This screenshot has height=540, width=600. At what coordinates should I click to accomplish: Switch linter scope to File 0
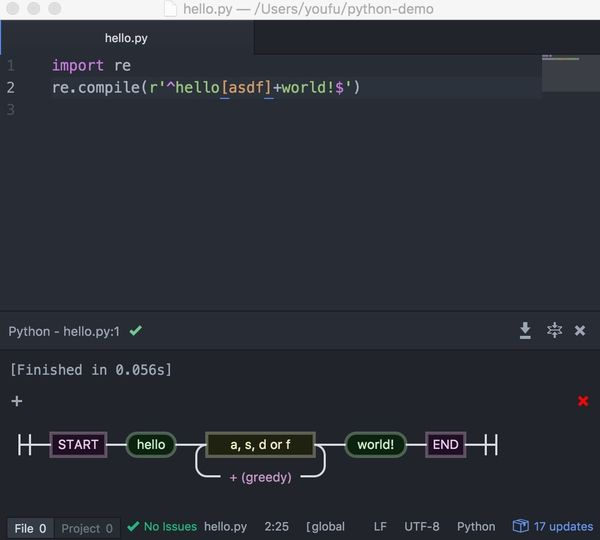coord(30,529)
